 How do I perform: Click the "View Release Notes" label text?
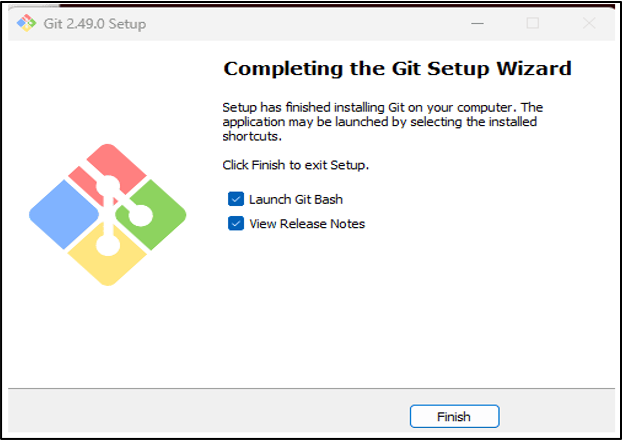point(307,223)
